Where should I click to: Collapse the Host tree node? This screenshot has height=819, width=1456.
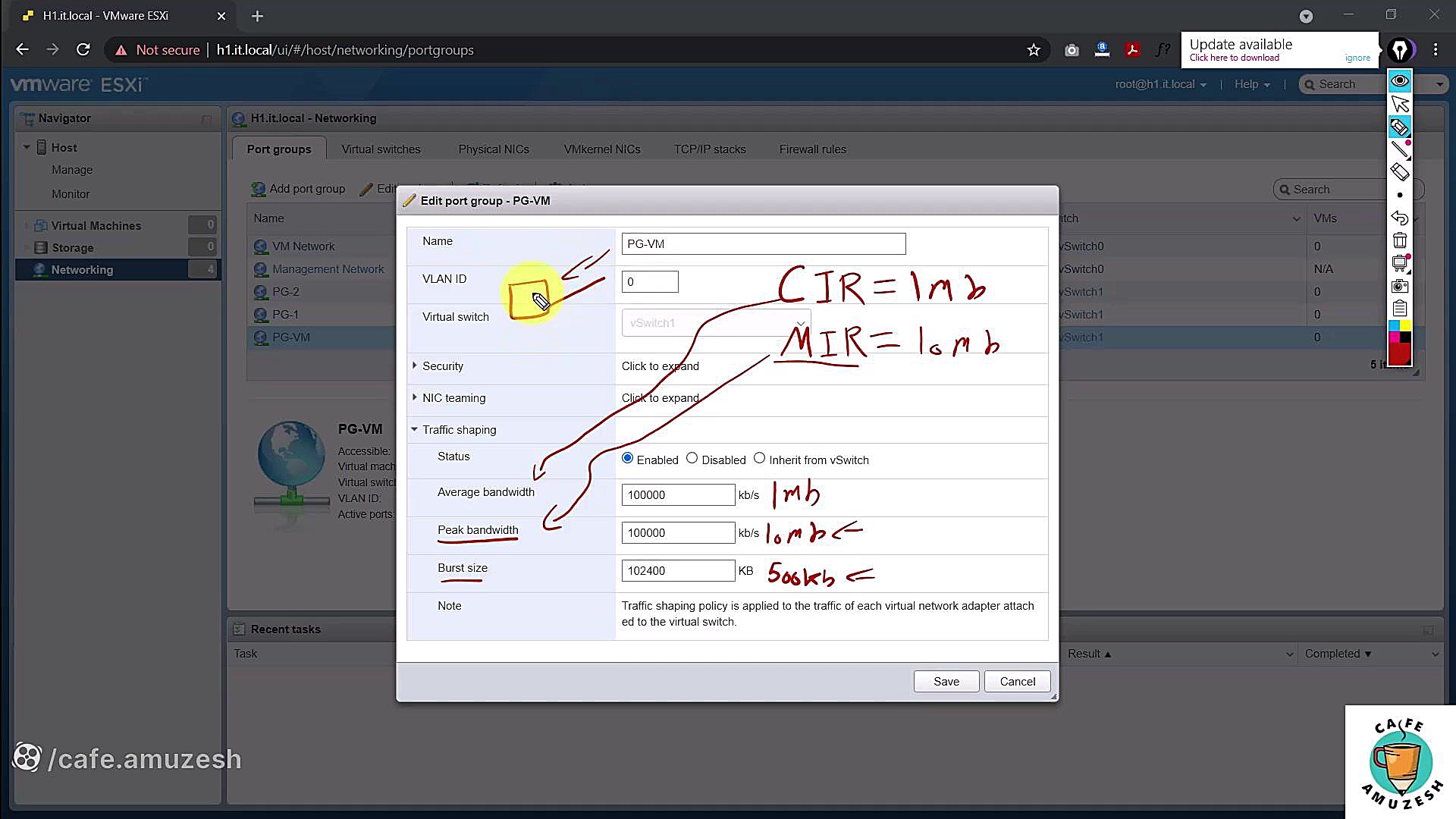(x=27, y=147)
